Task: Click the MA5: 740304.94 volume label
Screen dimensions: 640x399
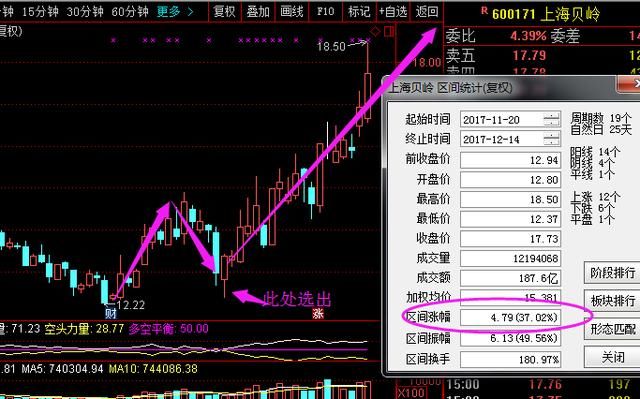Action: [x=62, y=369]
